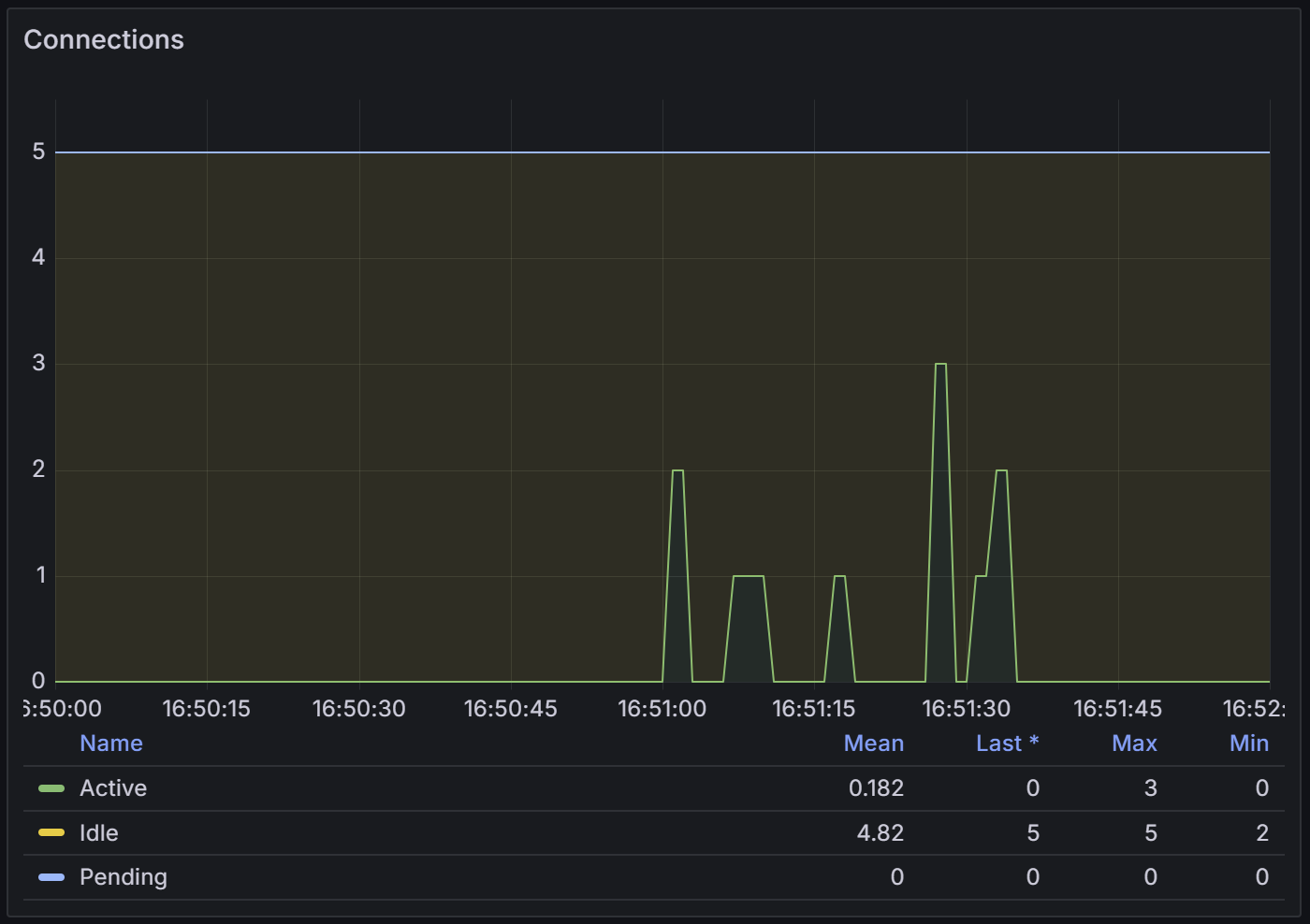Click the 16:50:15 time axis label
The height and width of the screenshot is (924, 1310).
coord(207,709)
